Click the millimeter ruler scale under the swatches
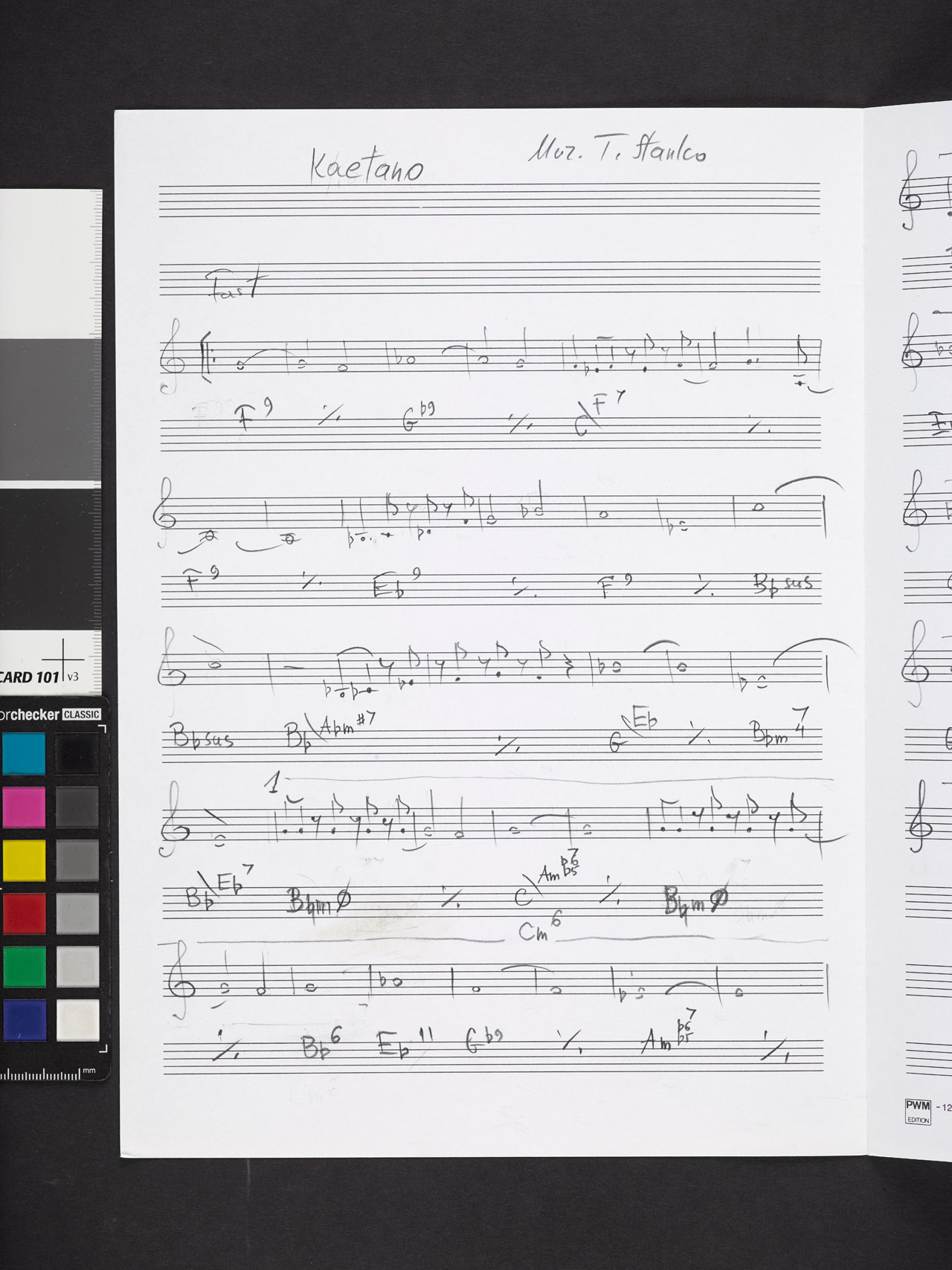The image size is (952, 1270). point(48,1074)
